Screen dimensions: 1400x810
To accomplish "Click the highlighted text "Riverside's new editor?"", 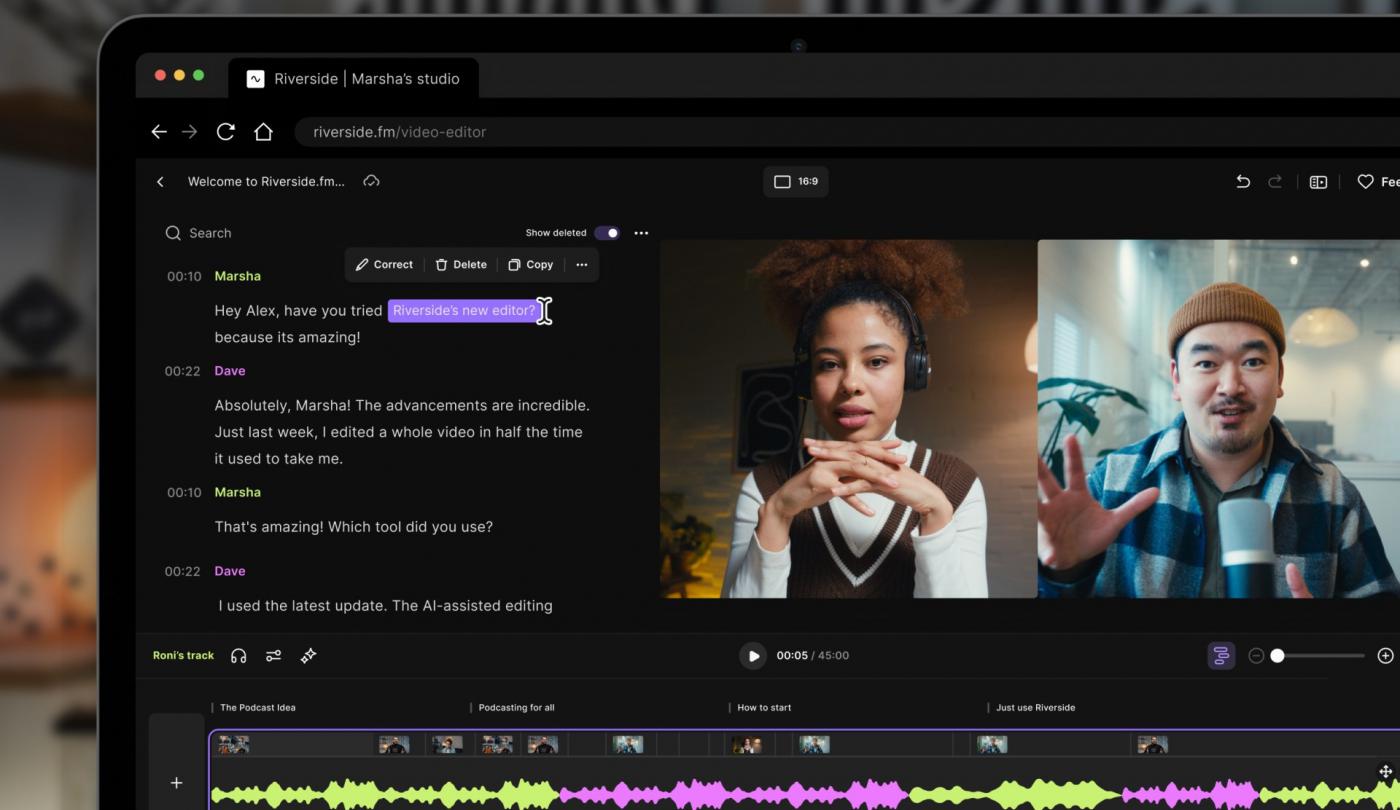I will pyautogui.click(x=464, y=310).
